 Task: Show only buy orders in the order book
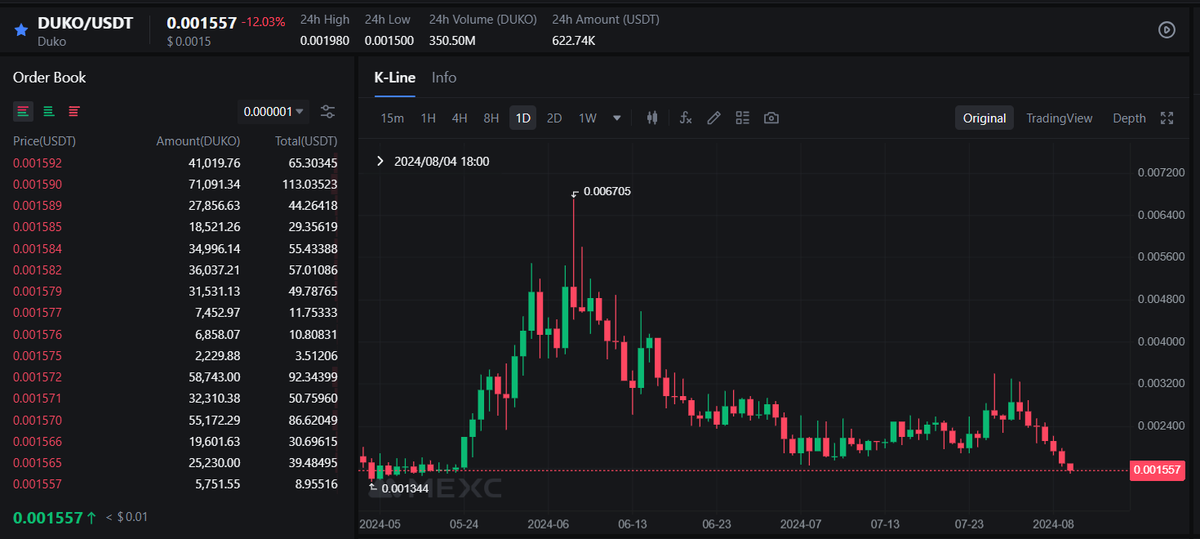[48, 111]
